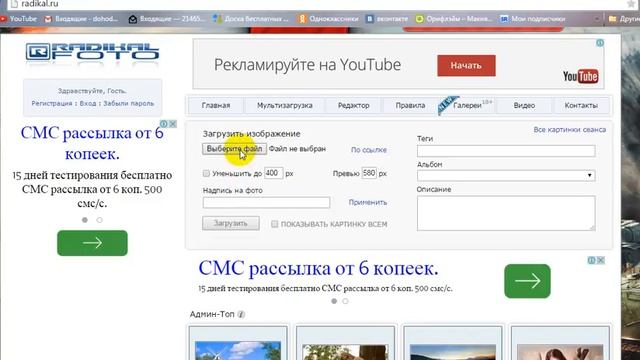Viewport: 640px width, 360px height.
Task: Click the Забыли пароль link
Action: tap(129, 104)
